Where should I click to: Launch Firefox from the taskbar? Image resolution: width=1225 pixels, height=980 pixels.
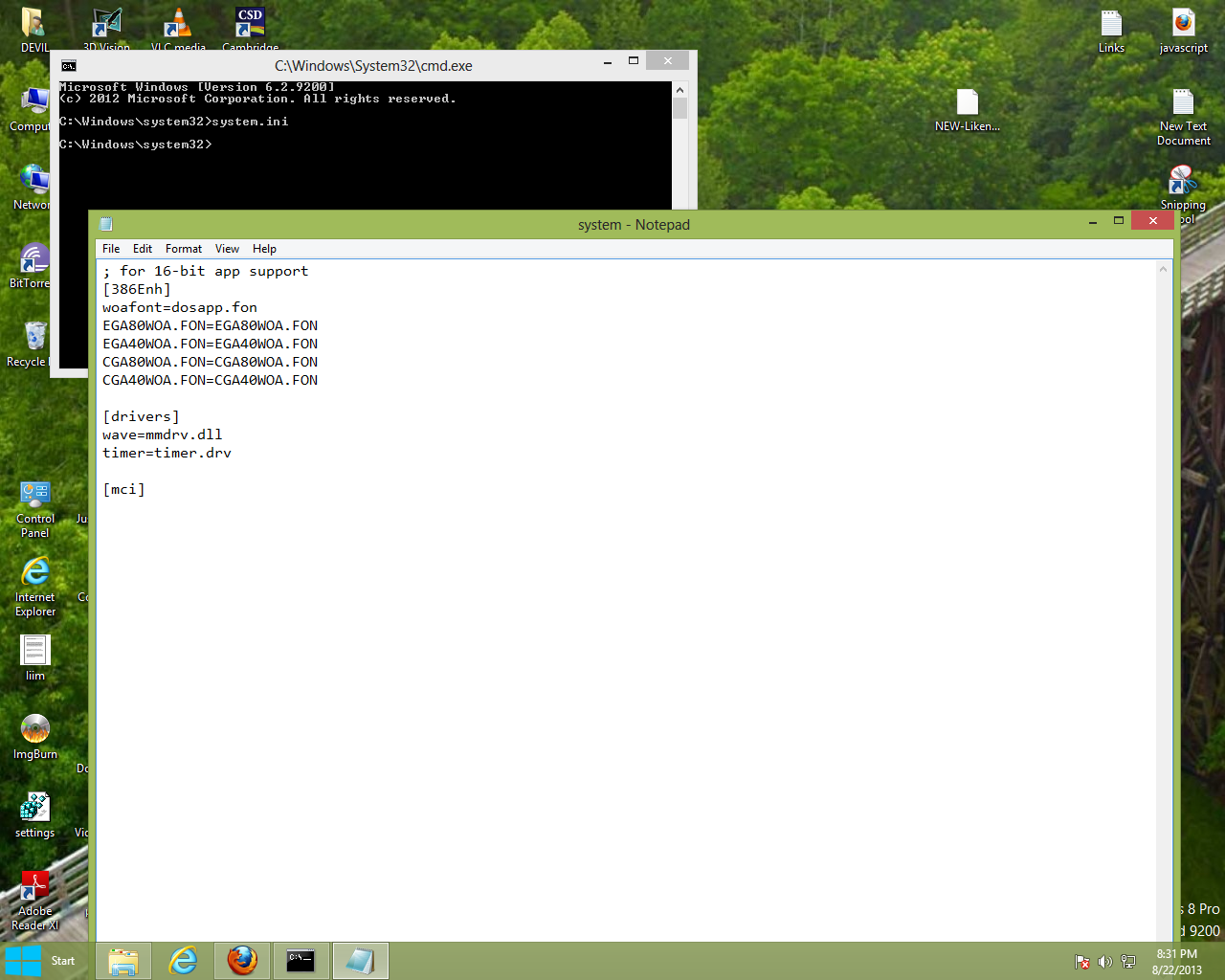[242, 961]
